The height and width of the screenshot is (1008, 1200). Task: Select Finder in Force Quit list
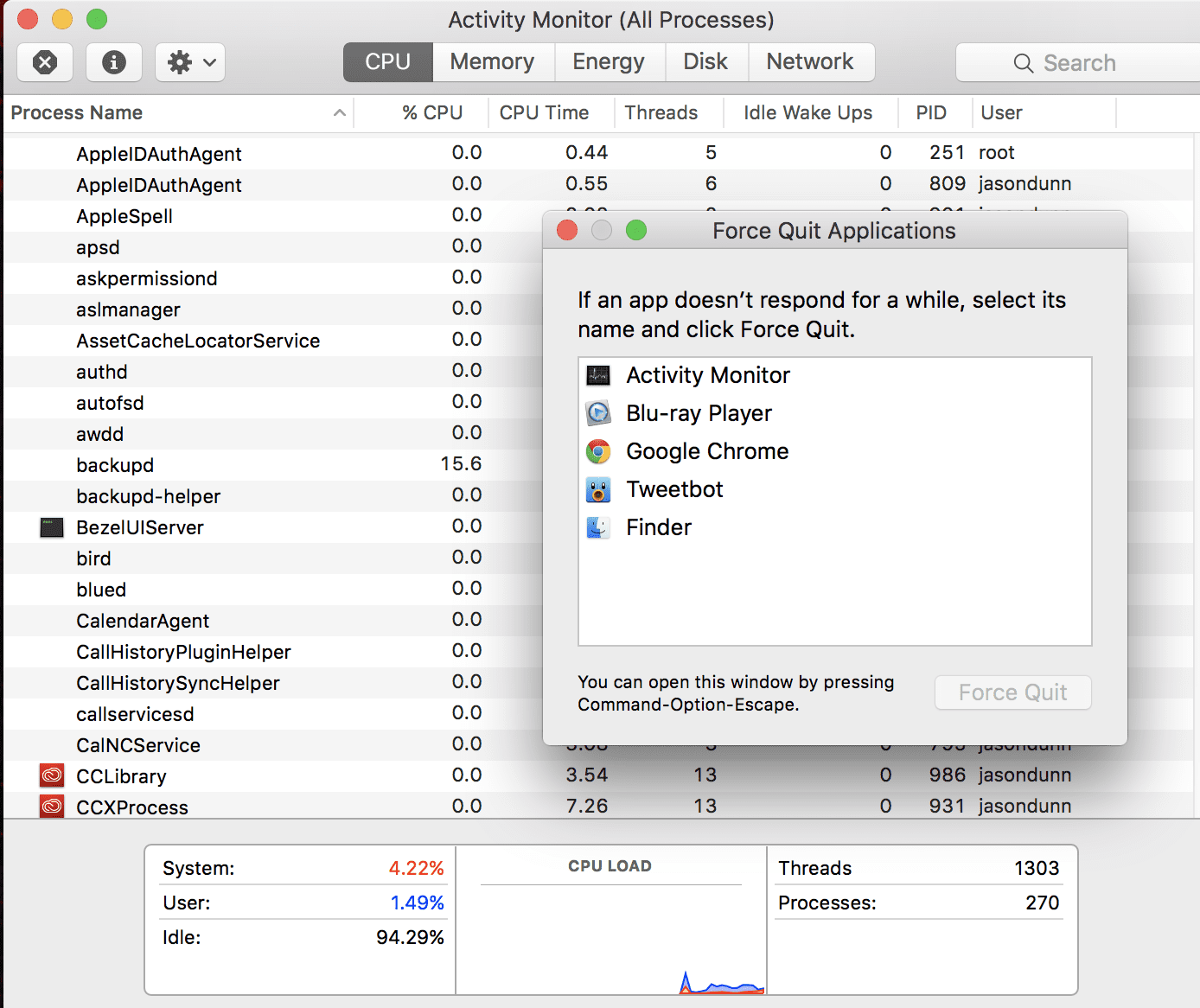(835, 527)
